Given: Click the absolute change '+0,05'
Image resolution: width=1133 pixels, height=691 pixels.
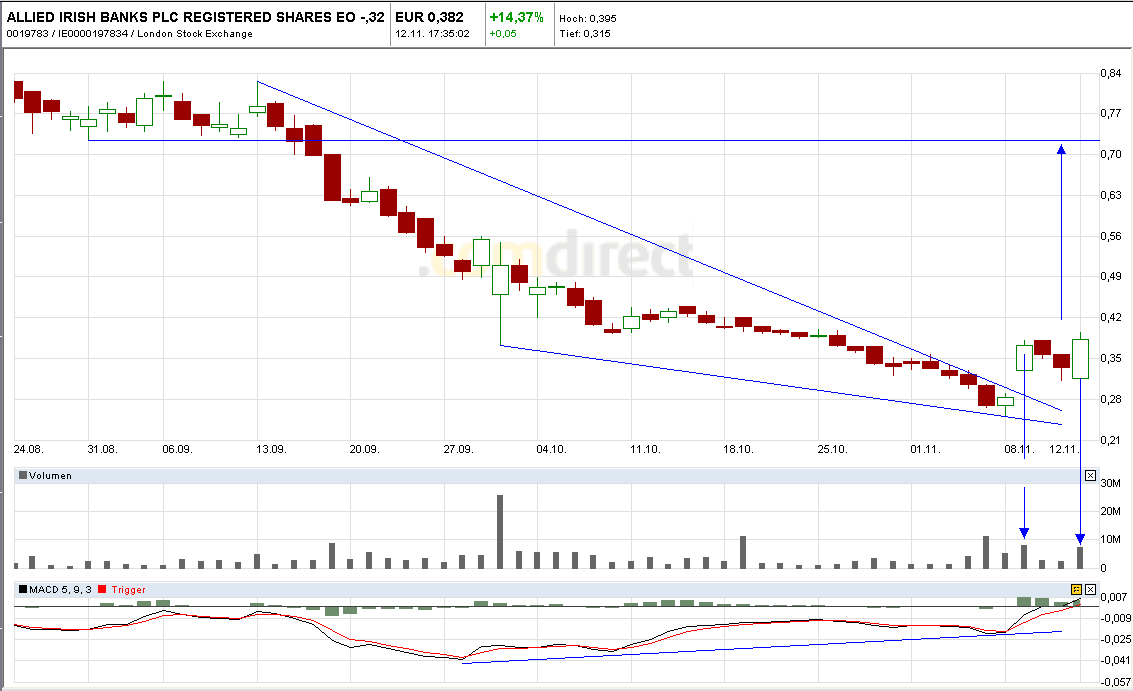Looking at the screenshot, I should tap(503, 33).
